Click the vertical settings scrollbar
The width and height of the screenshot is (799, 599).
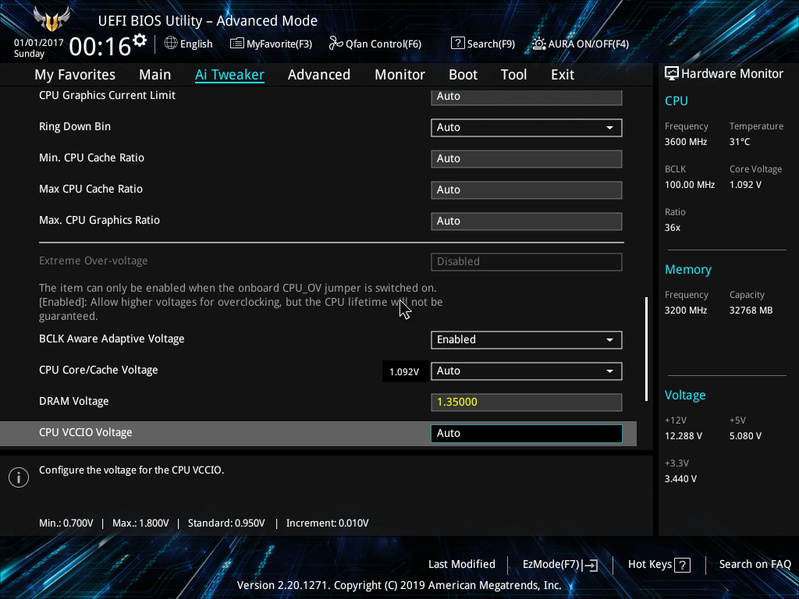click(647, 349)
